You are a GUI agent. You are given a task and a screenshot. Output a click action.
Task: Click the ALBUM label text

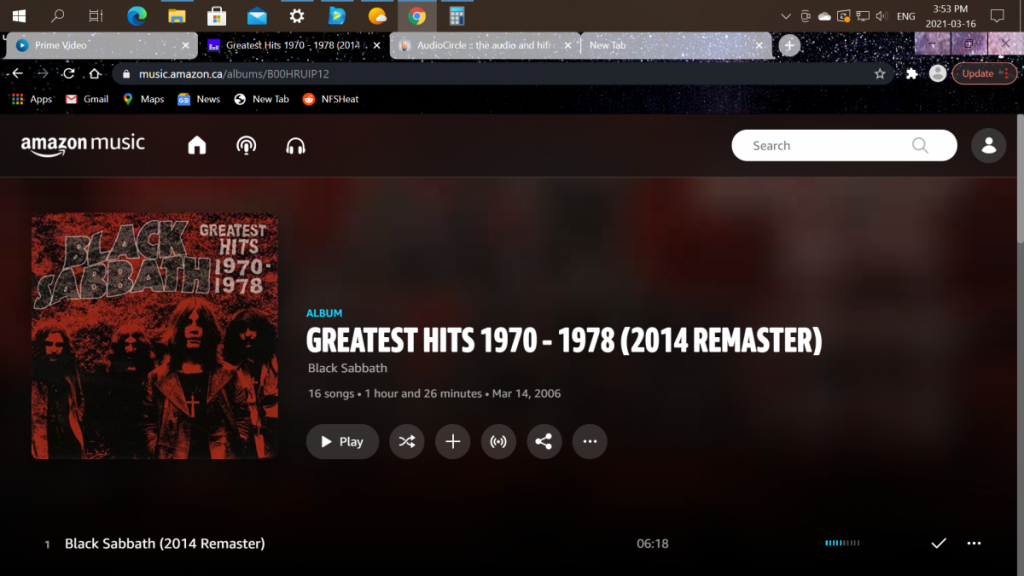pos(324,313)
